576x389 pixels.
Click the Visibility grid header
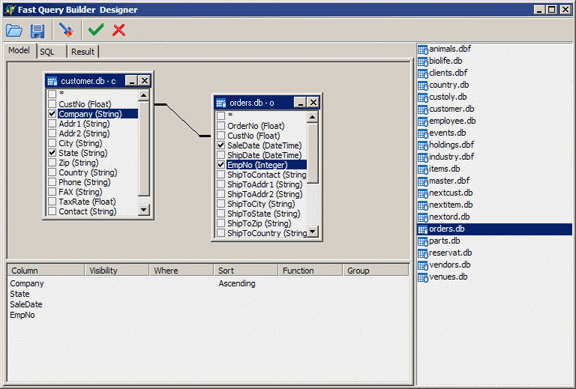tap(117, 270)
